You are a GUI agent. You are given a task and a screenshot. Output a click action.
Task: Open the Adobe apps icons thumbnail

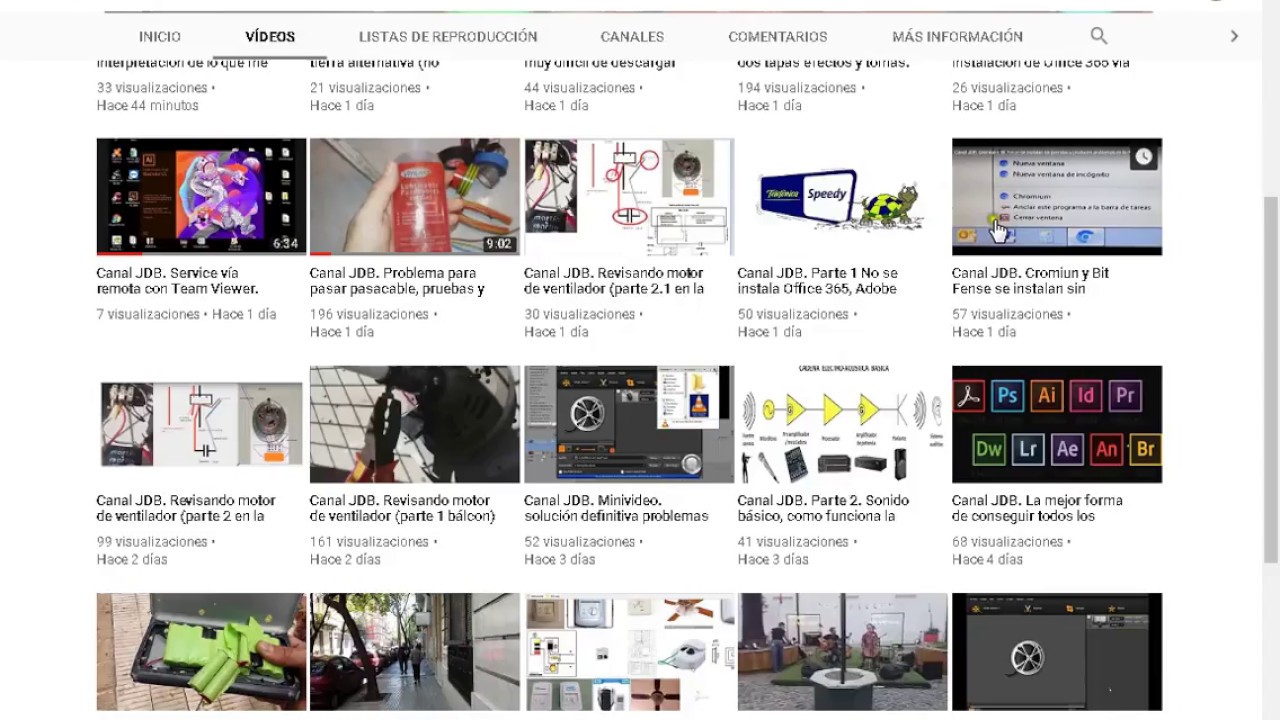coord(1057,424)
